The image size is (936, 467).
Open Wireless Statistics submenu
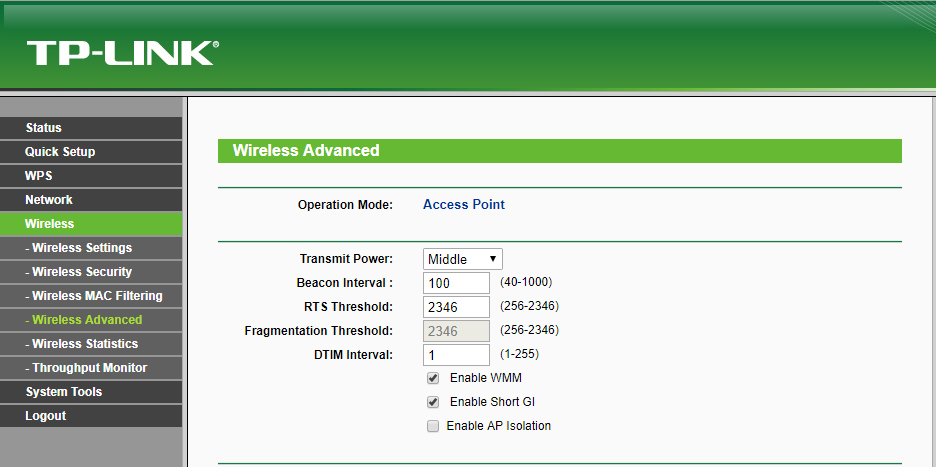pyautogui.click(x=91, y=344)
